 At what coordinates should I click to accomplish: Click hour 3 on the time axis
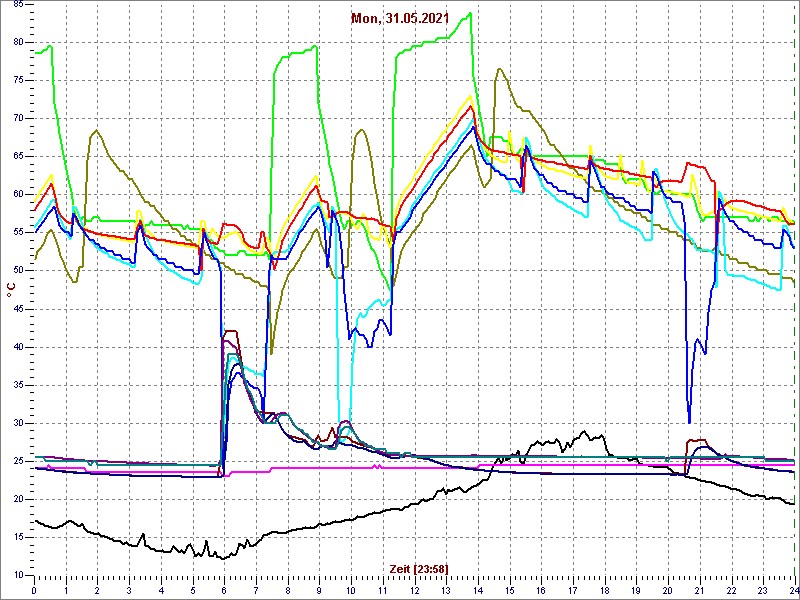[129, 589]
